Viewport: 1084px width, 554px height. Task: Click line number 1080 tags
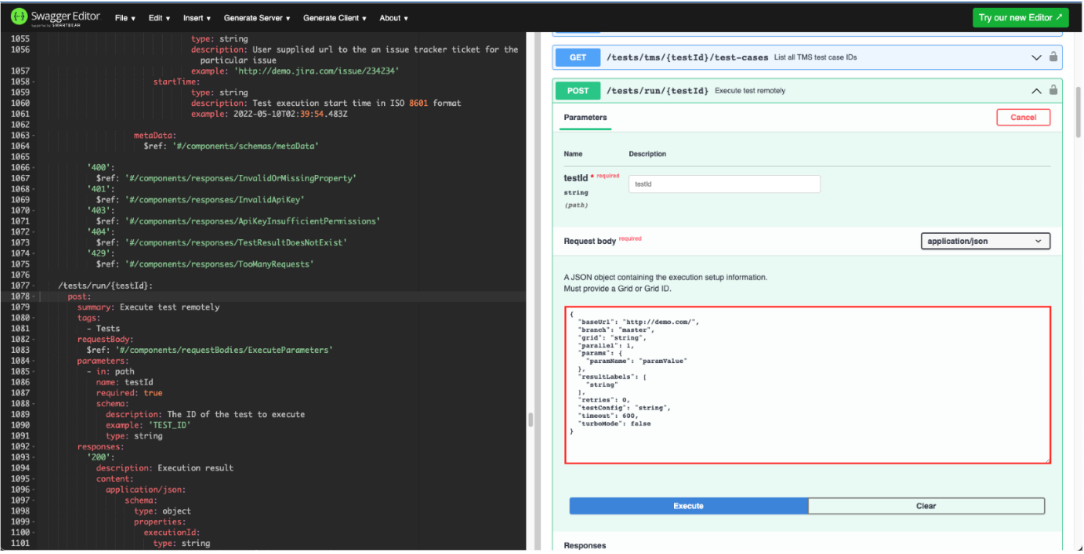[x=20, y=318]
